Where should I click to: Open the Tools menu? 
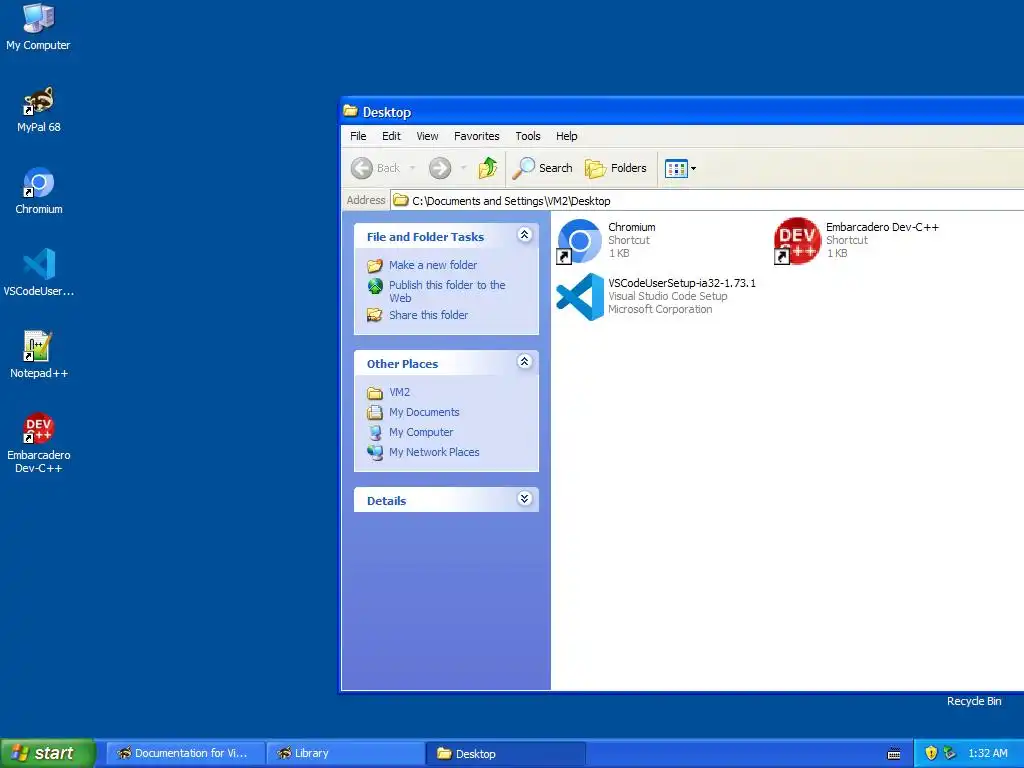(528, 136)
